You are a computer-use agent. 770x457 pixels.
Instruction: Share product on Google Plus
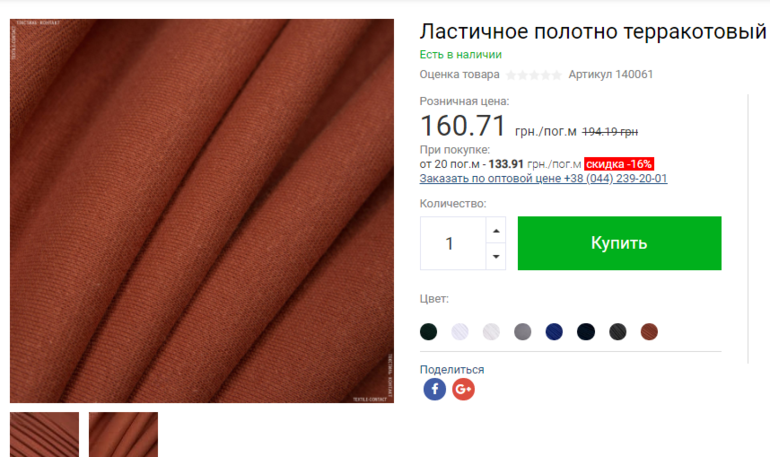coord(463,389)
